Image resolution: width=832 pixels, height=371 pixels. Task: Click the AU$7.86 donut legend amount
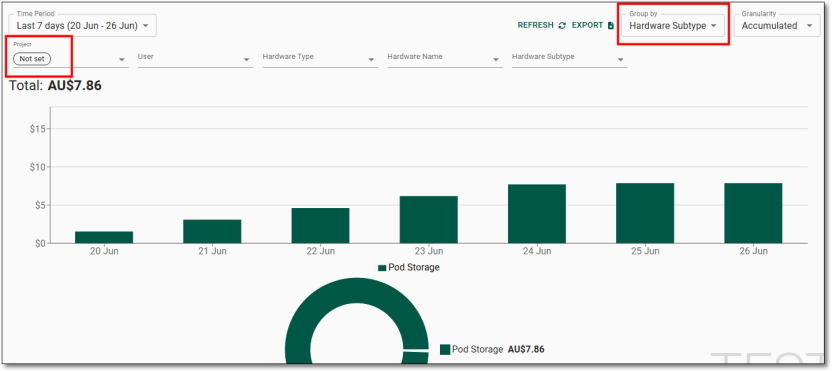tap(526, 349)
